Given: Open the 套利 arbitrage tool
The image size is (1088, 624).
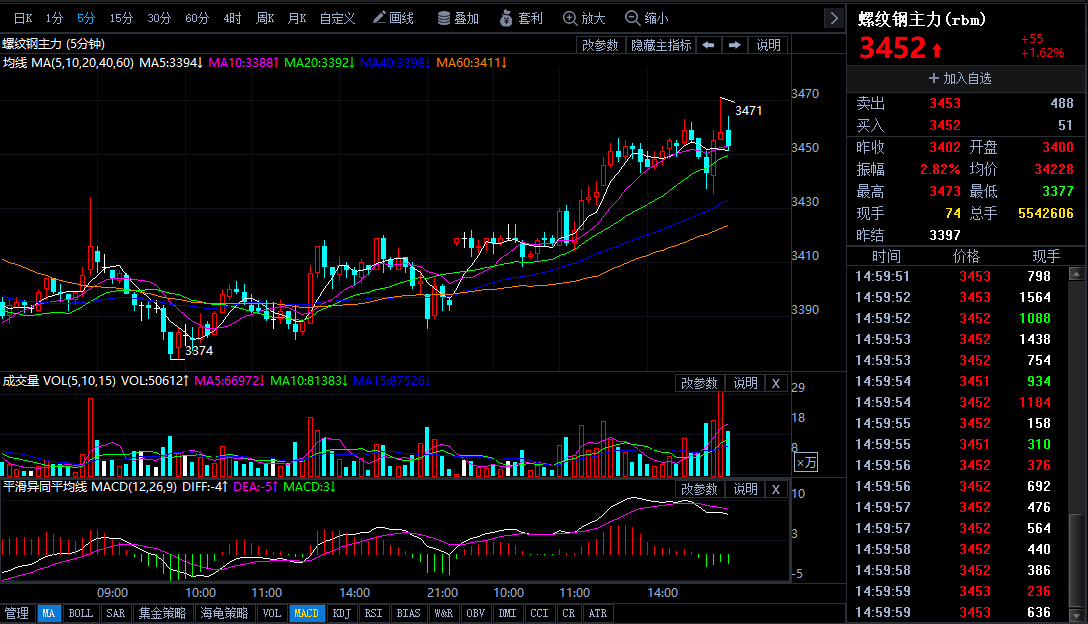Looking at the screenshot, I should pos(521,18).
